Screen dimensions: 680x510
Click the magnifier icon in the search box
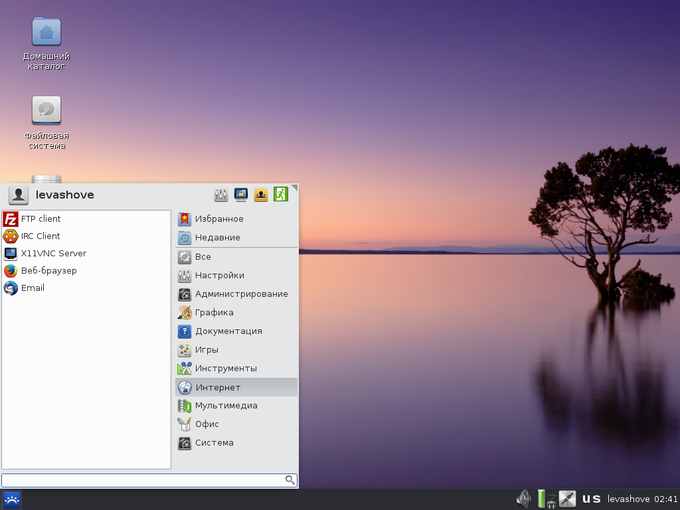290,480
